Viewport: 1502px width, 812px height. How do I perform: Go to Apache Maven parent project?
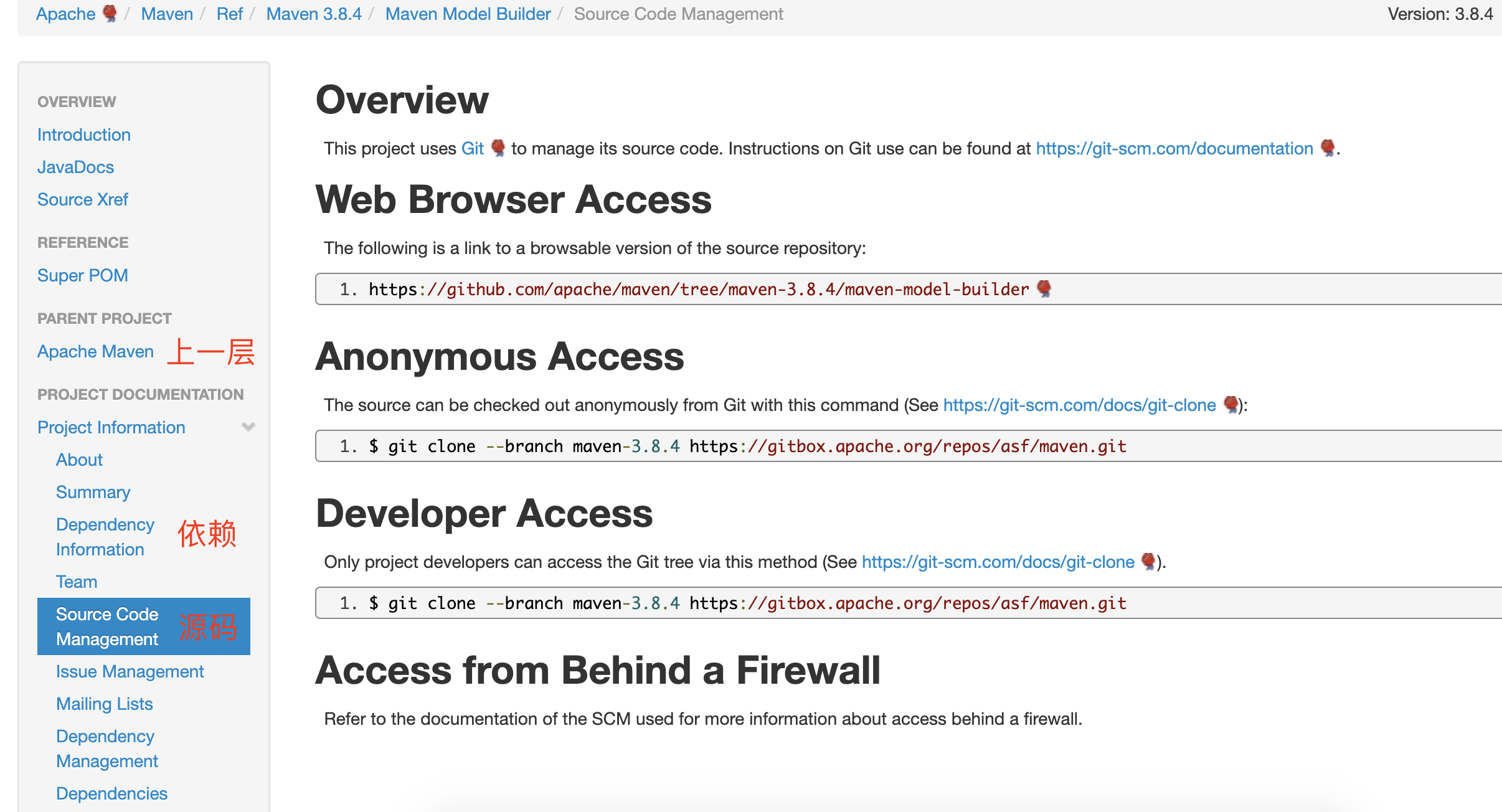95,351
